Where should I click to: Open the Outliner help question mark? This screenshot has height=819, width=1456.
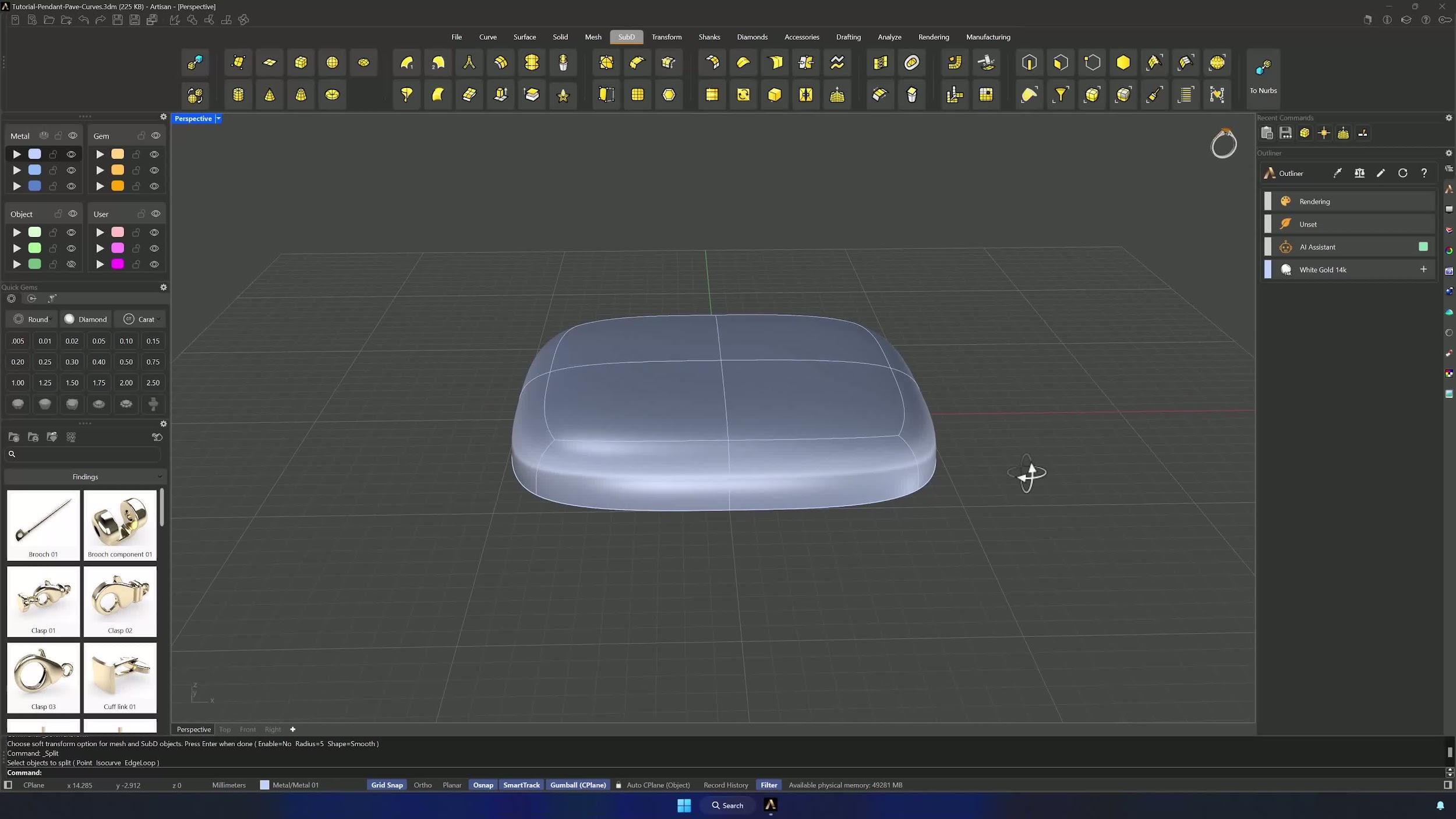click(x=1424, y=173)
